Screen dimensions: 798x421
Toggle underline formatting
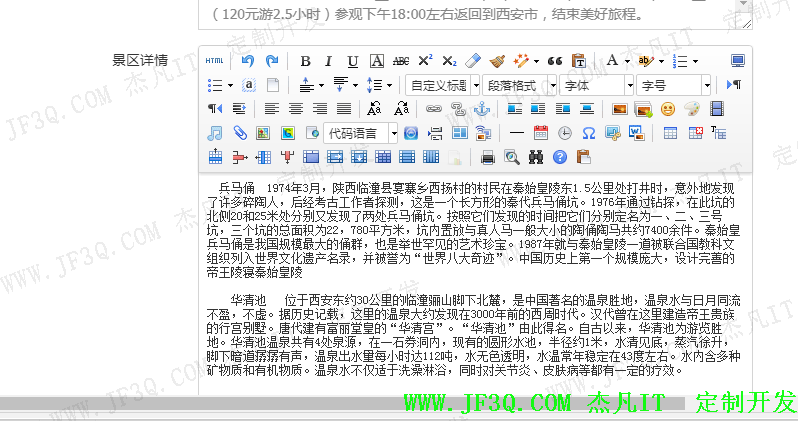point(353,61)
